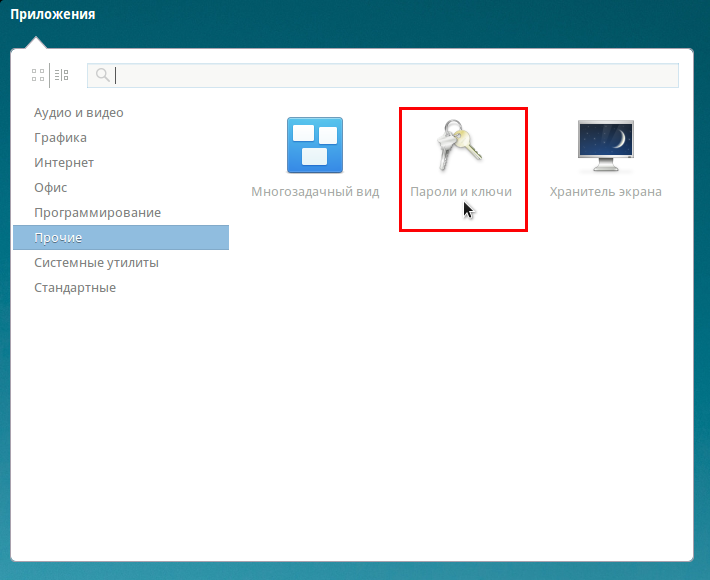Click the Приложения panel button
The height and width of the screenshot is (580, 710).
click(53, 14)
